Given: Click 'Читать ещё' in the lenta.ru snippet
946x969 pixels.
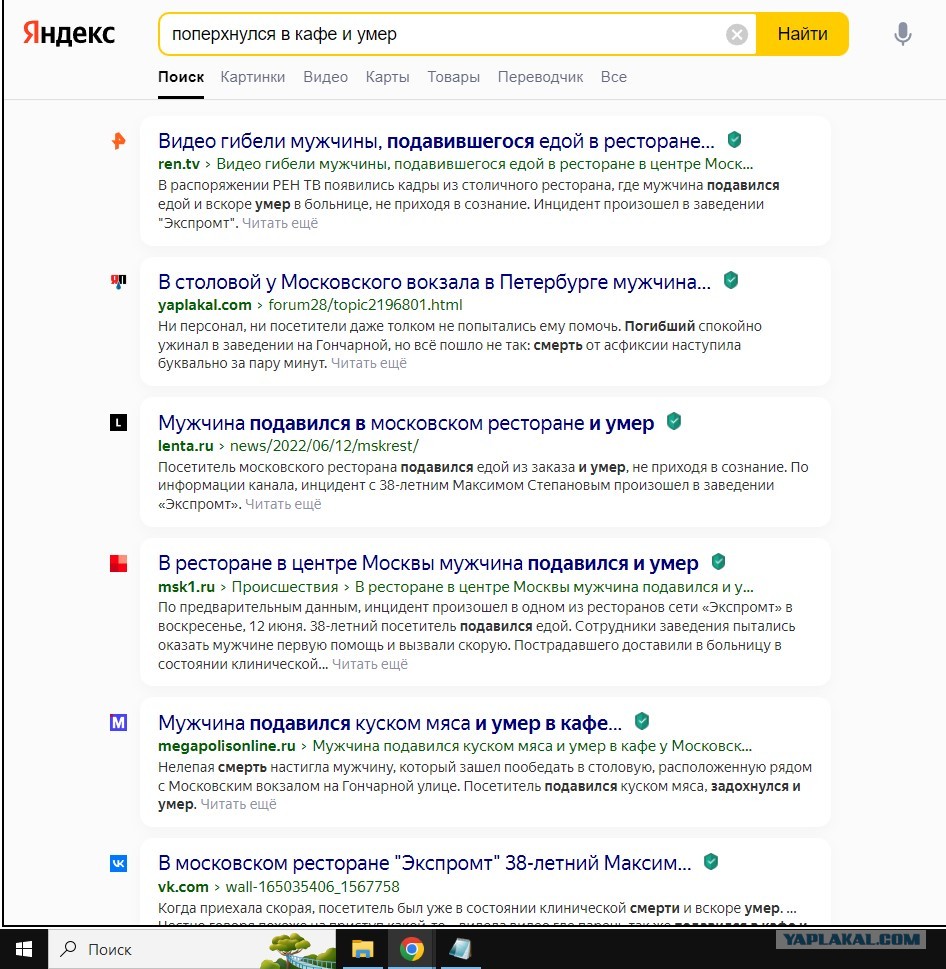Looking at the screenshot, I should pyautogui.click(x=284, y=504).
